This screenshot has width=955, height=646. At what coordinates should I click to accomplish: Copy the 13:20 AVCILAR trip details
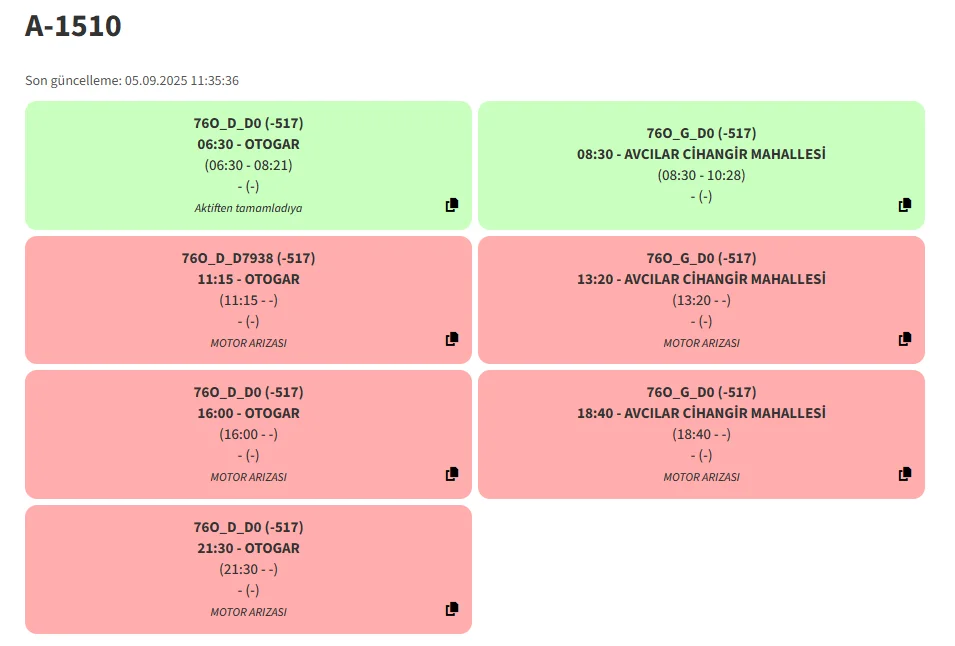tap(905, 339)
